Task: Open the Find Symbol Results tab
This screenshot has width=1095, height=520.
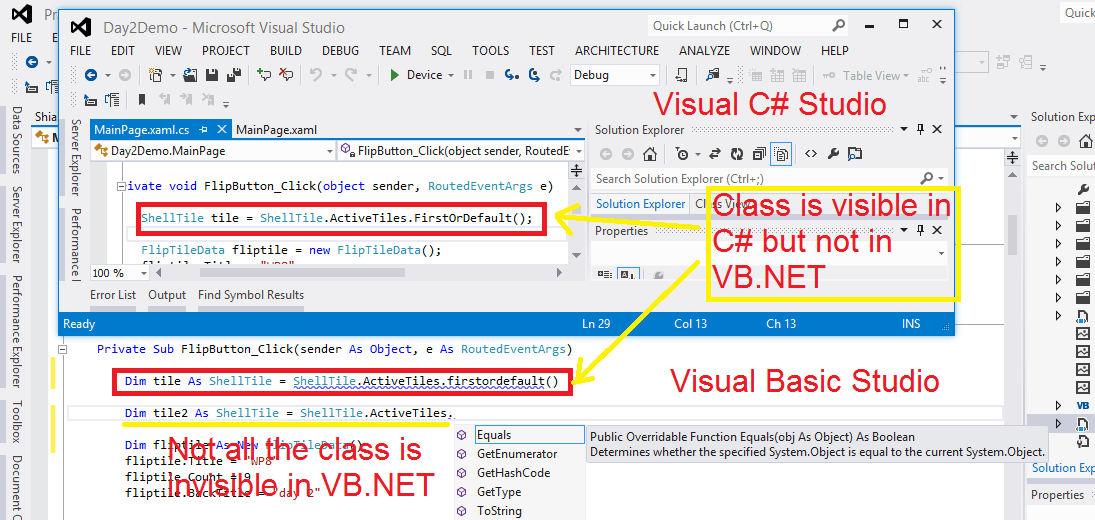Action: point(251,295)
